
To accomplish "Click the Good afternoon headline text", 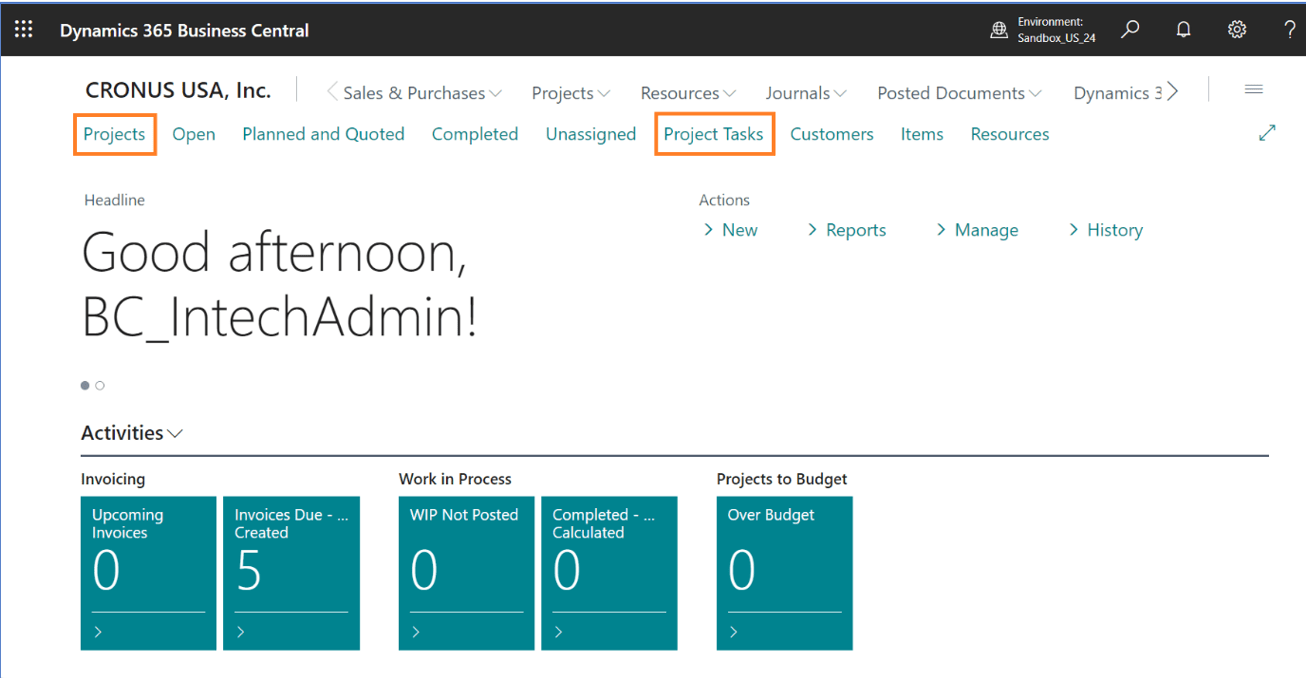I will (x=279, y=284).
